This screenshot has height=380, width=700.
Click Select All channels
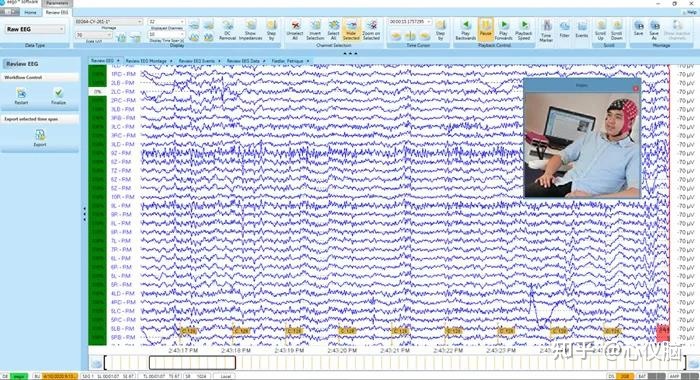(x=333, y=30)
